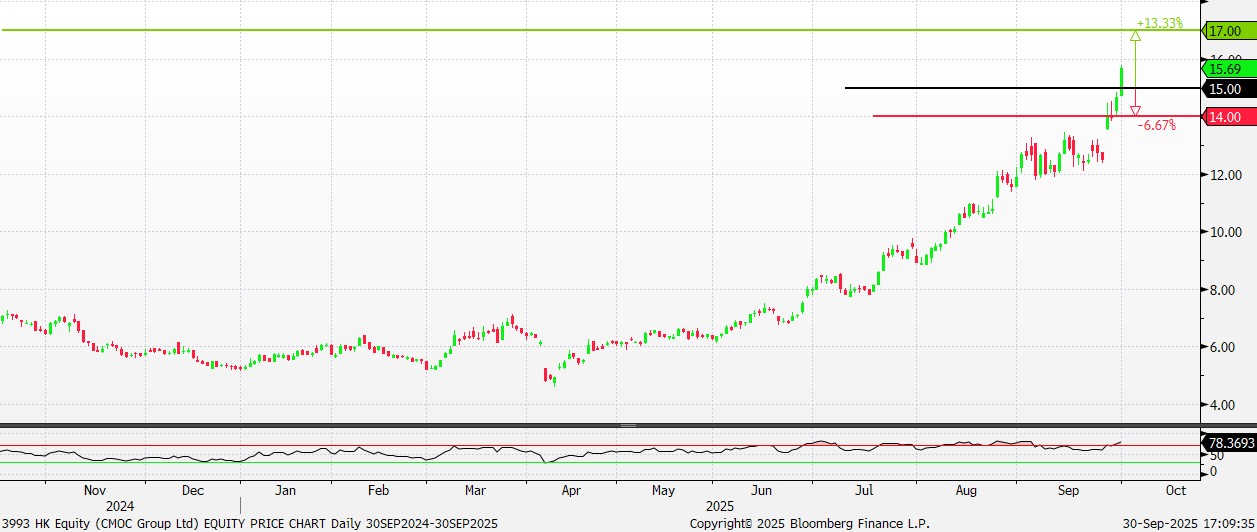Select the red horizontal line at 14.00
The width and height of the screenshot is (1257, 532).
[x=1036, y=116]
